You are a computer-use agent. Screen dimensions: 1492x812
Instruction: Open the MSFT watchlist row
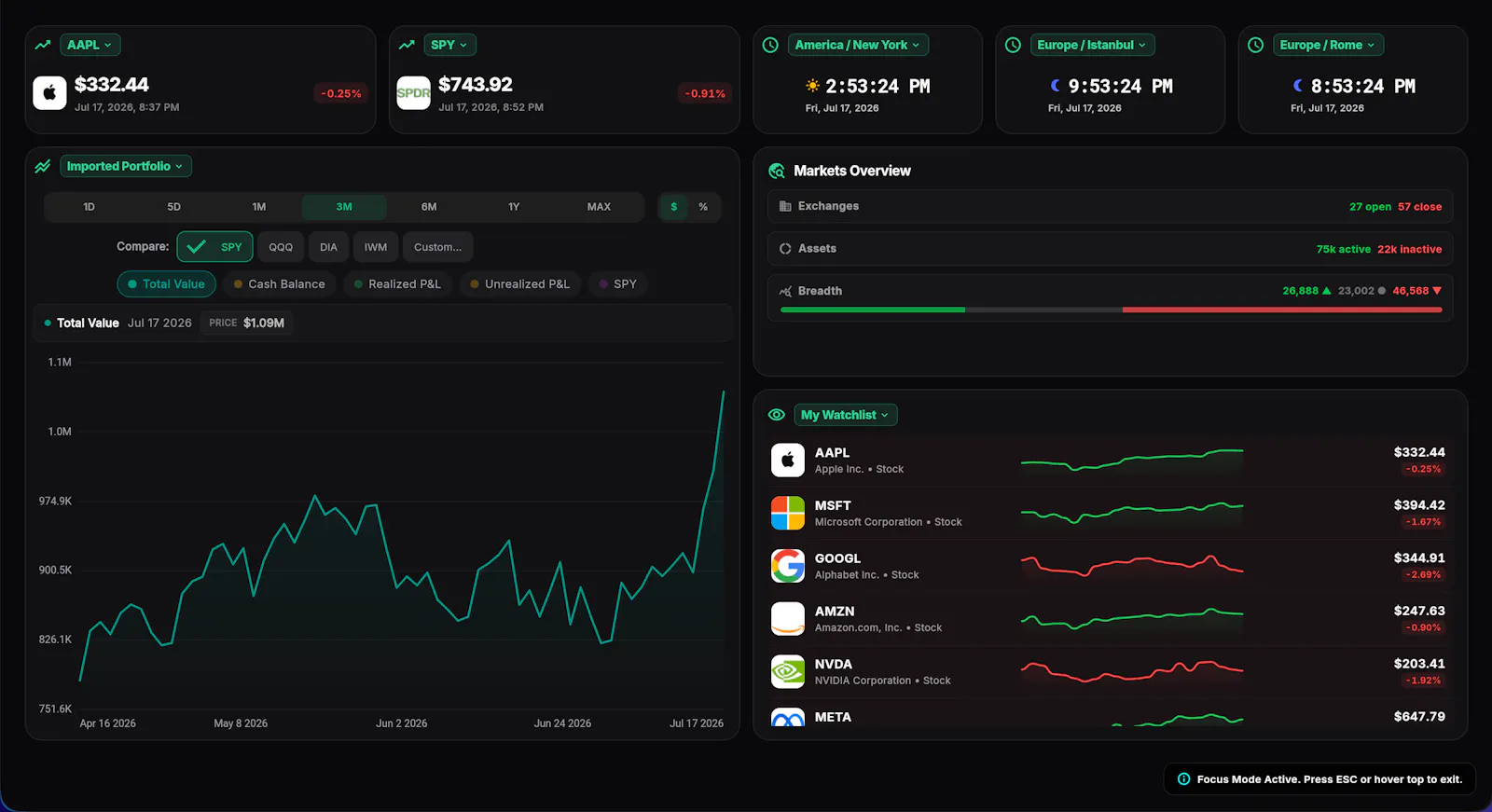click(x=1110, y=514)
